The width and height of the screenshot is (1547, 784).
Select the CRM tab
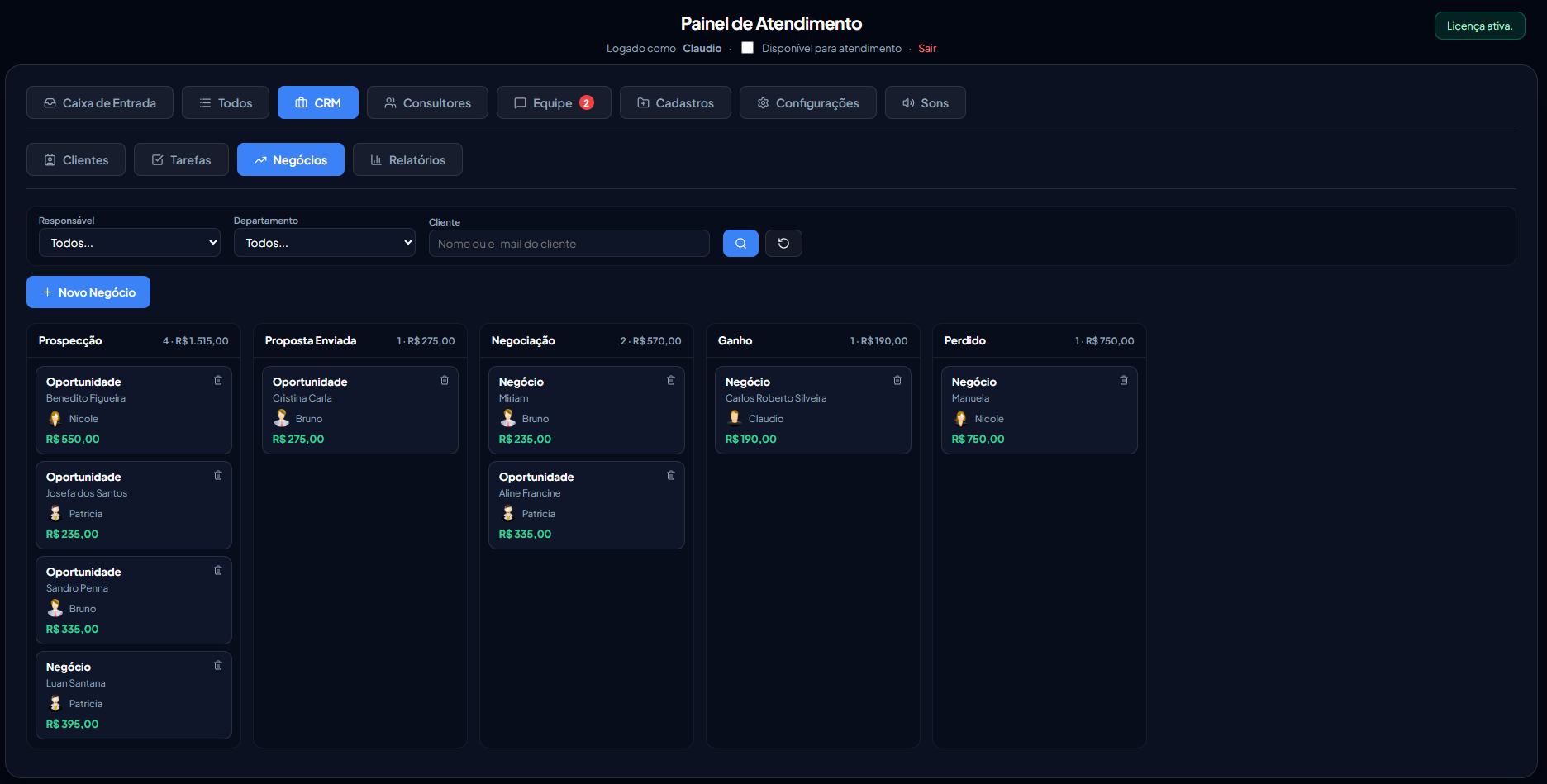[318, 102]
